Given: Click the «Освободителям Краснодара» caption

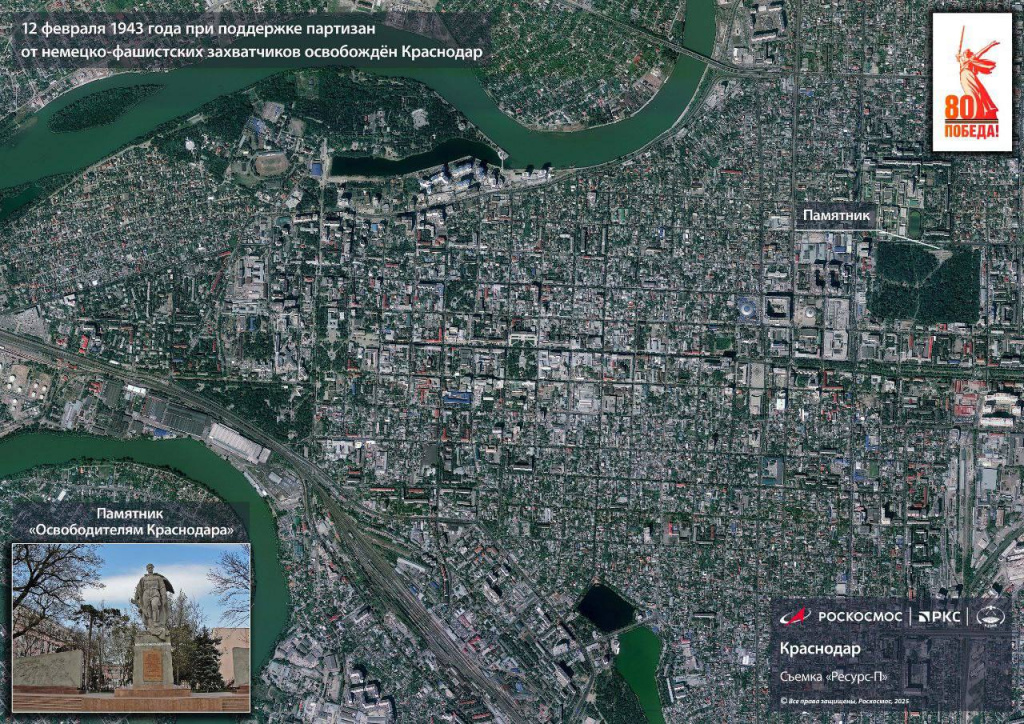Looking at the screenshot, I should [x=132, y=531].
